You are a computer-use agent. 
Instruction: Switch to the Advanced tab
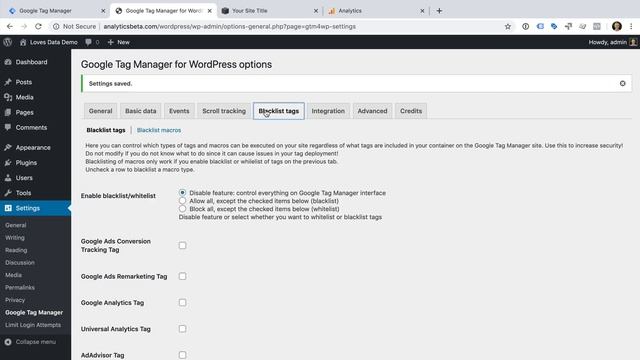pos(372,111)
